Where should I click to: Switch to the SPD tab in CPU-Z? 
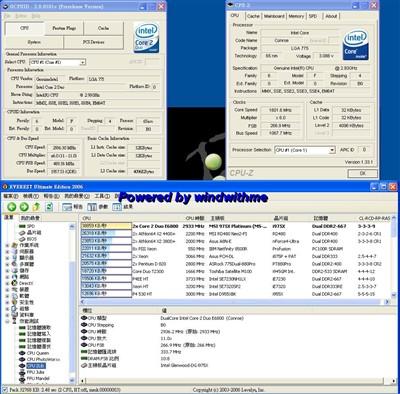(x=313, y=16)
